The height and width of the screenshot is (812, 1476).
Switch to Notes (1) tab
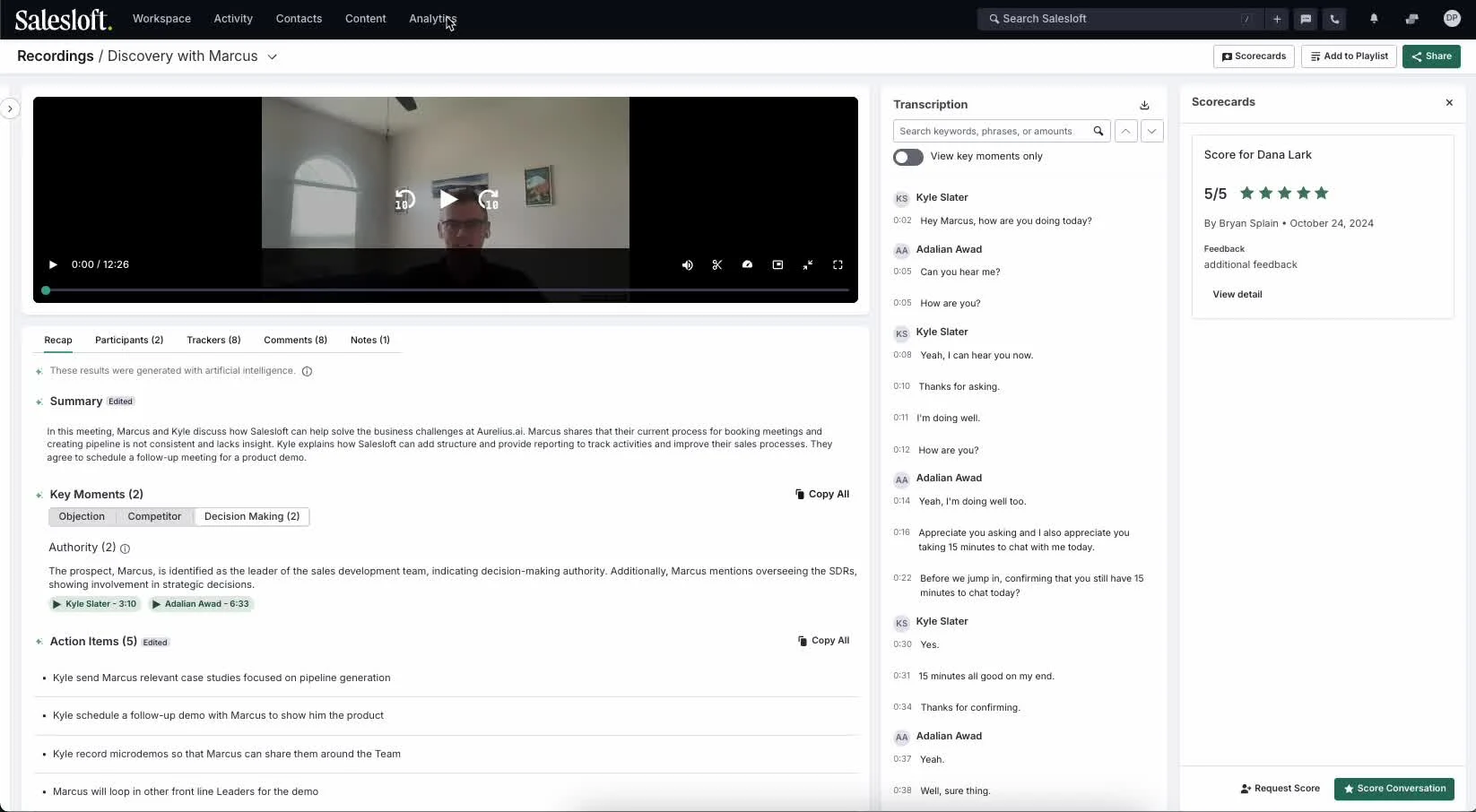click(x=370, y=340)
